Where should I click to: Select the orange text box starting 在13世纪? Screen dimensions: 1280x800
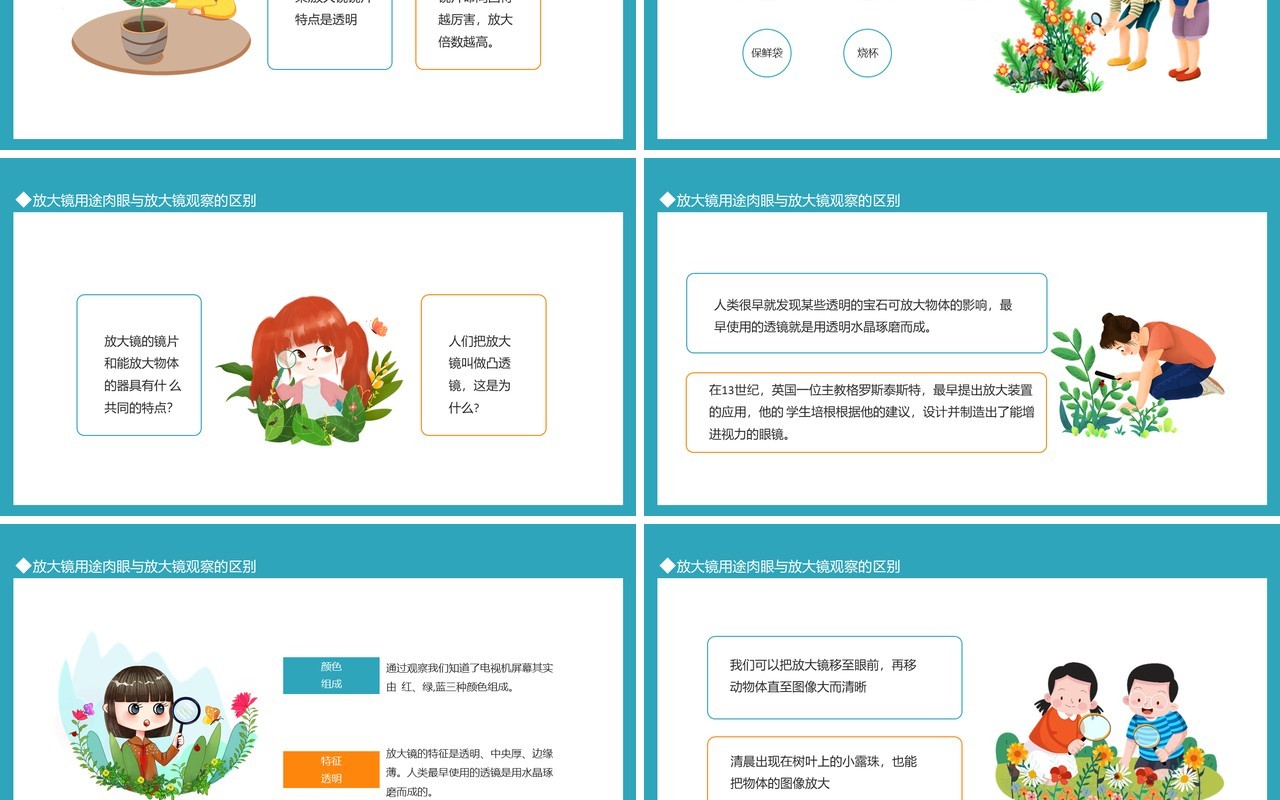867,412
